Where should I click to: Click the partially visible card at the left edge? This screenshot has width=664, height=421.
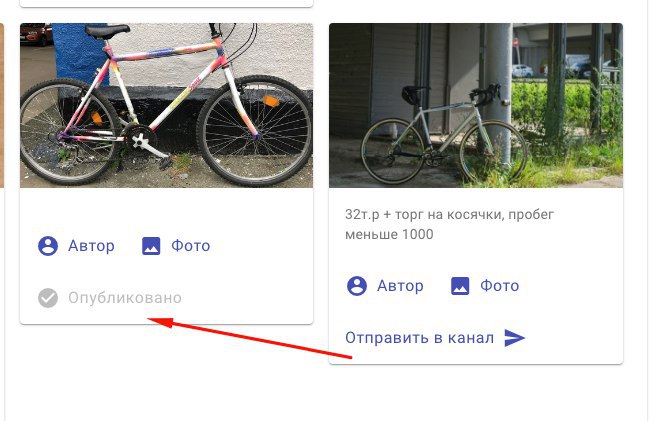(2, 105)
